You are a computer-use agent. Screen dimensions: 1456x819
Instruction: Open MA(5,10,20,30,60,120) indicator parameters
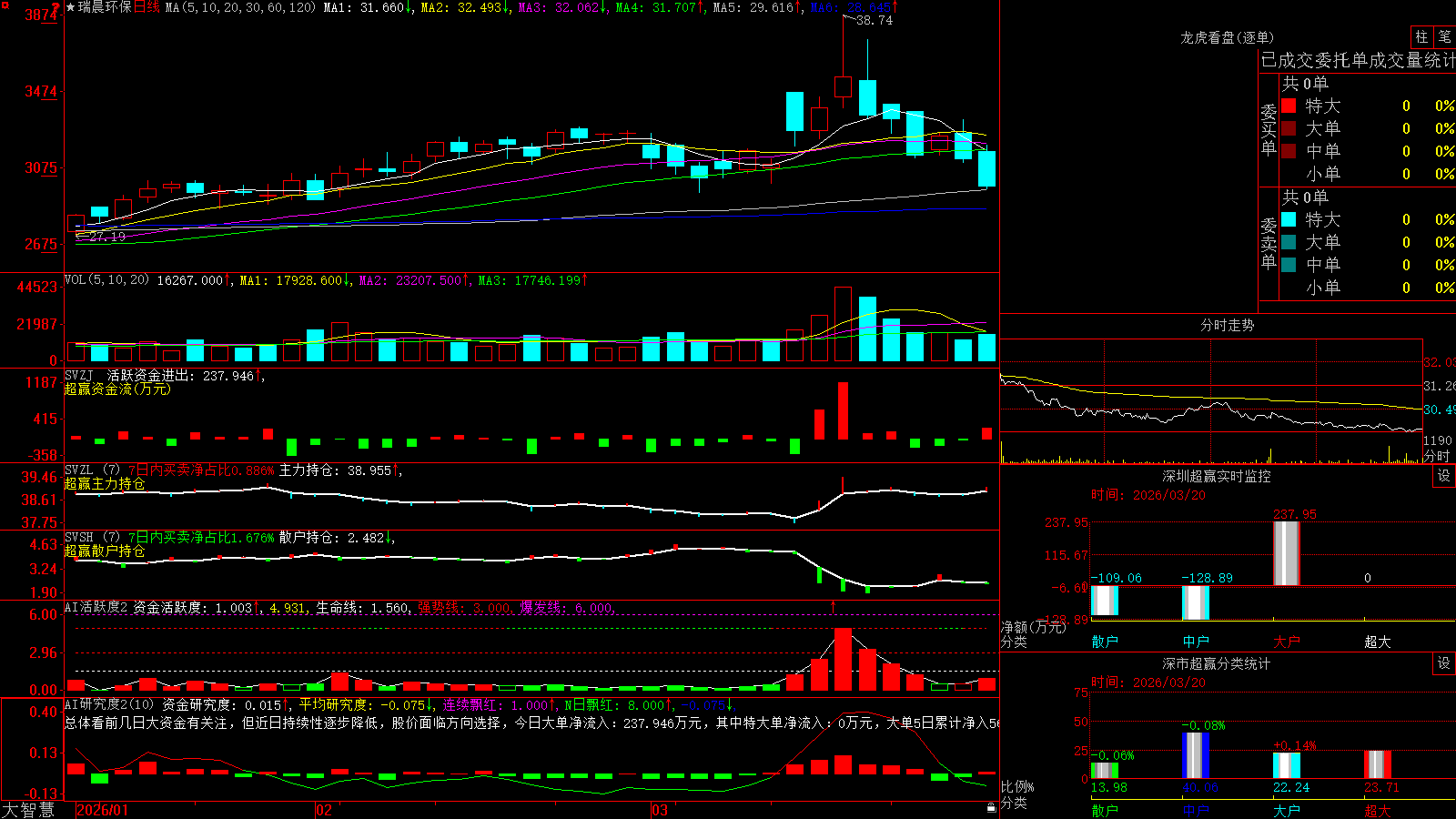[240, 7]
